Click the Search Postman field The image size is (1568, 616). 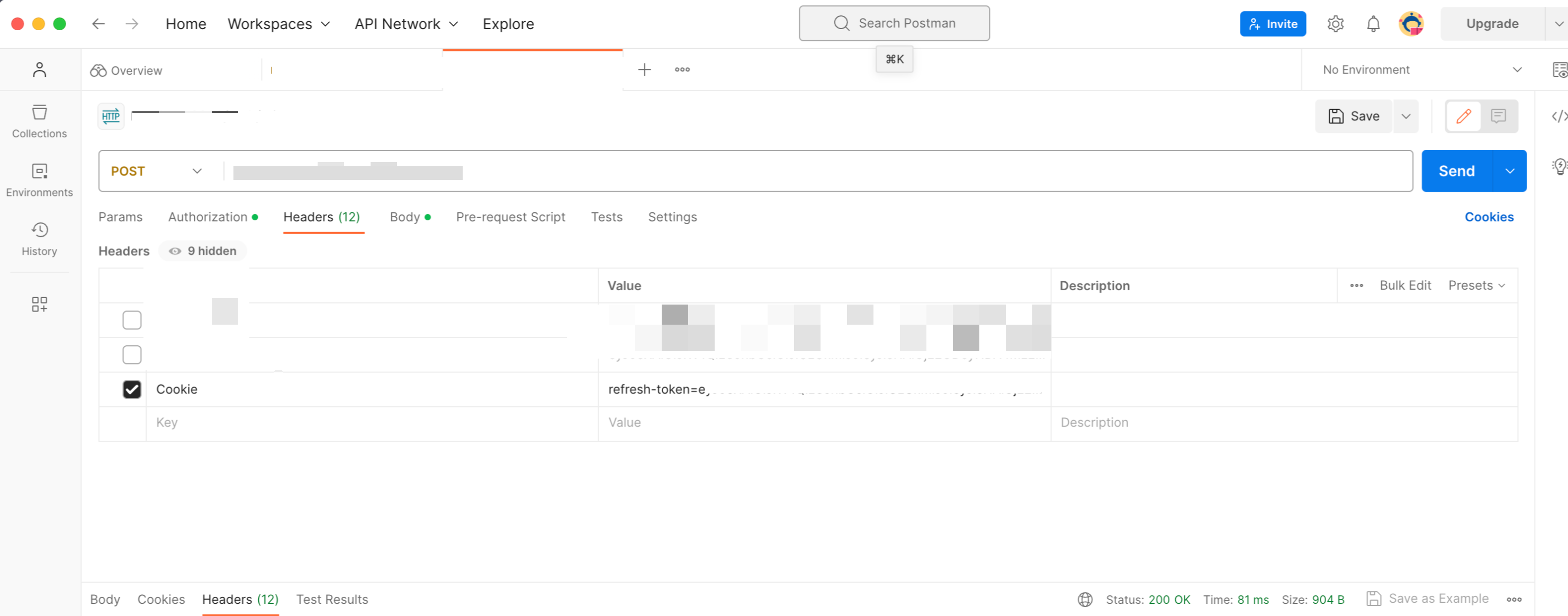(894, 23)
